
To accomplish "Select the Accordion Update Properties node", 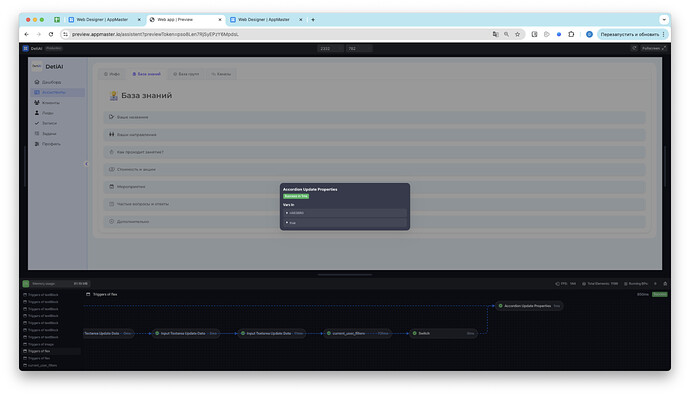I will click(x=529, y=306).
